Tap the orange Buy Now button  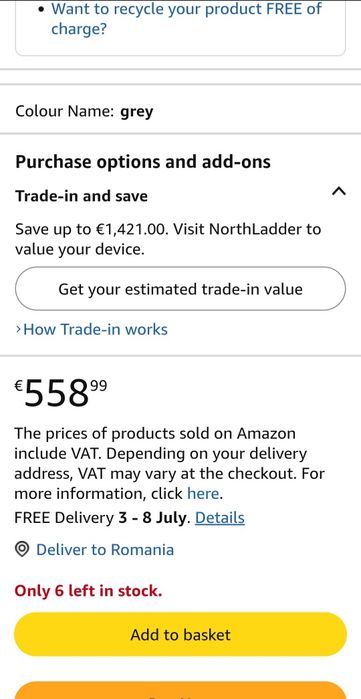pyautogui.click(x=180, y=691)
